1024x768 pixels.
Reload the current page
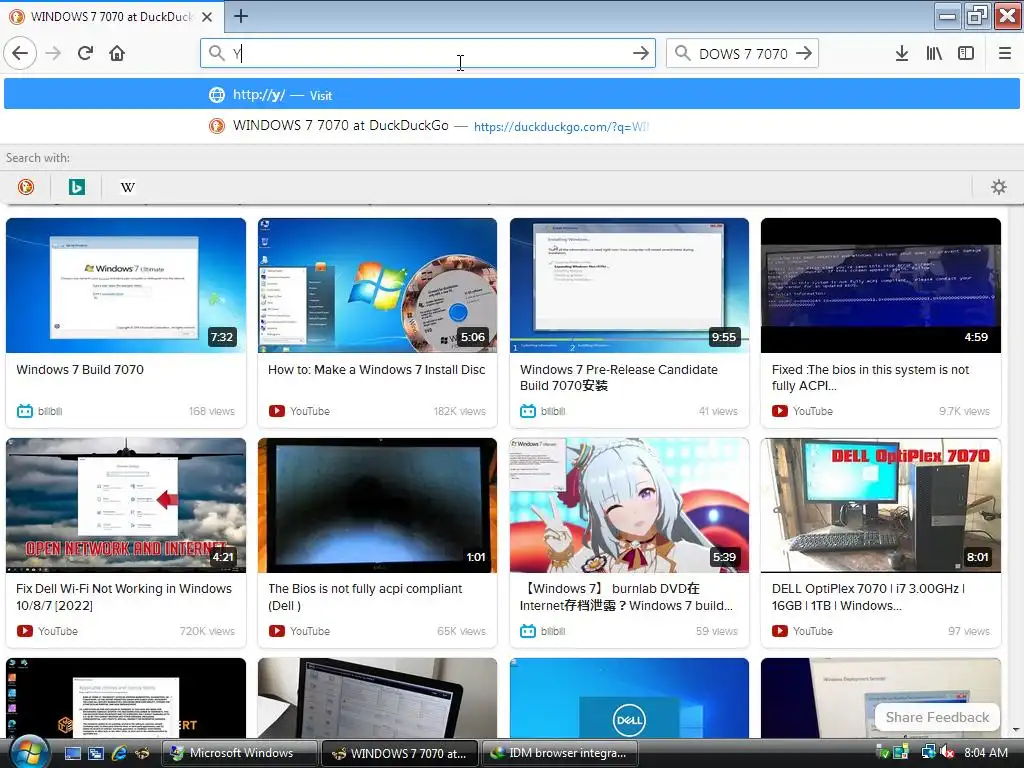click(85, 53)
